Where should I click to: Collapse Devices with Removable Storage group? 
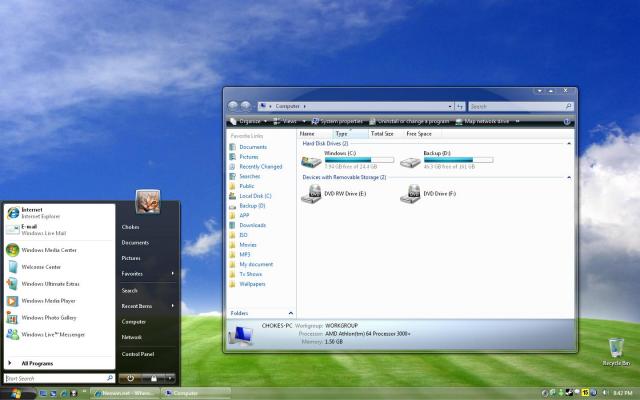pyautogui.click(x=569, y=177)
